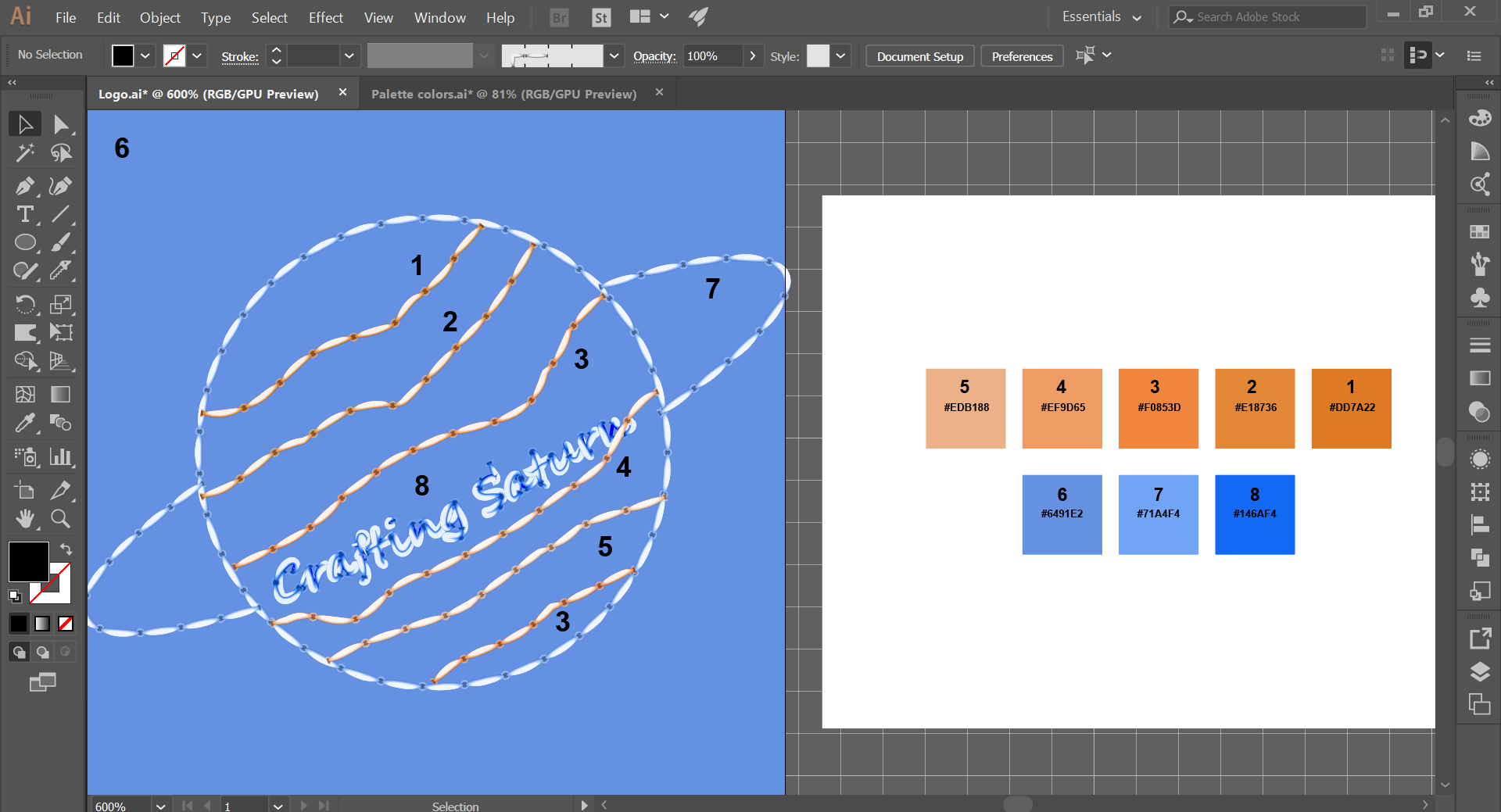Select the Scale tool
This screenshot has height=812, width=1501.
(x=61, y=304)
